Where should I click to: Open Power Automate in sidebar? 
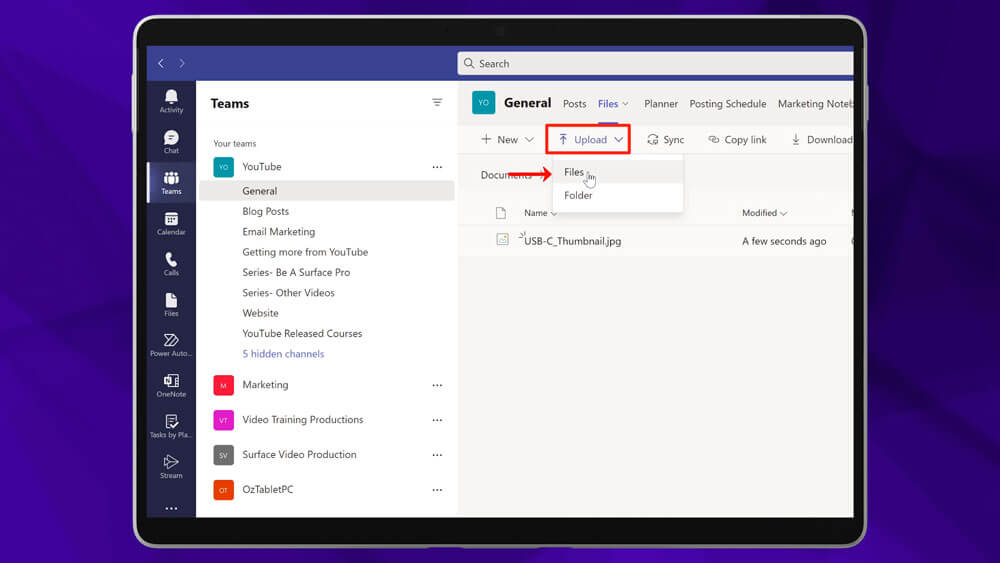(171, 345)
